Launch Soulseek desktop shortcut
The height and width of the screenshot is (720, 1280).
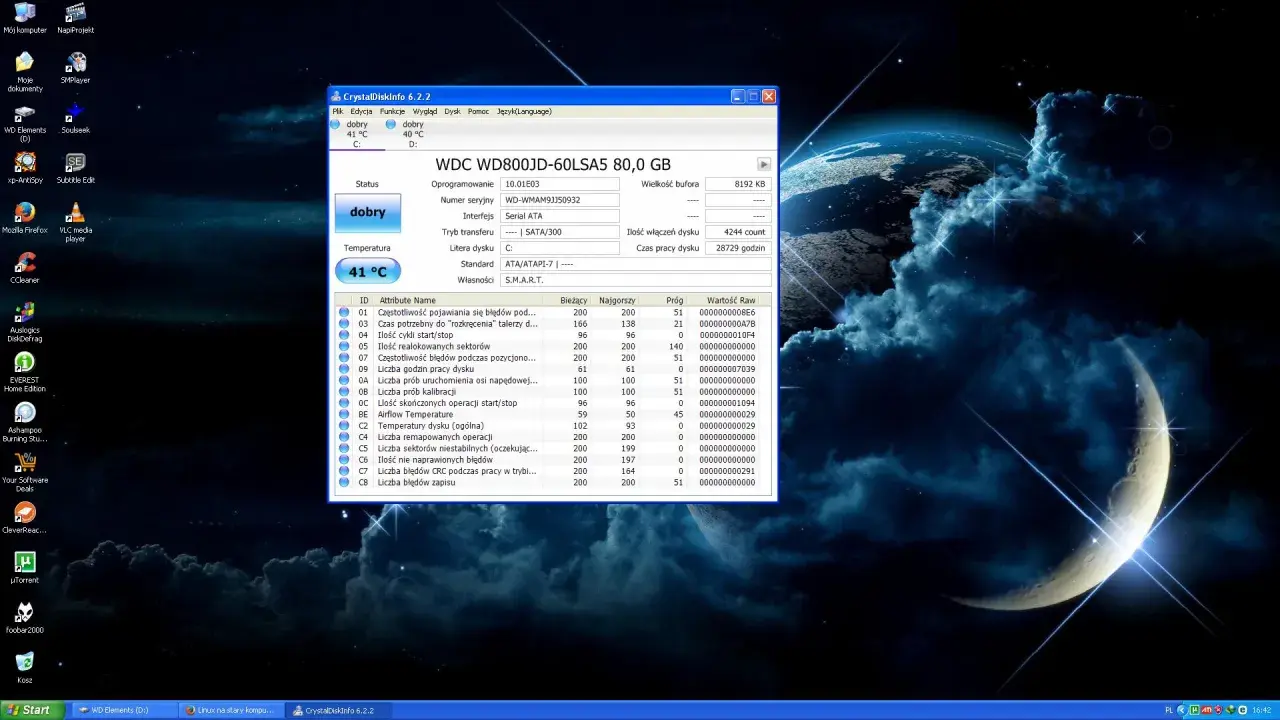pos(75,118)
